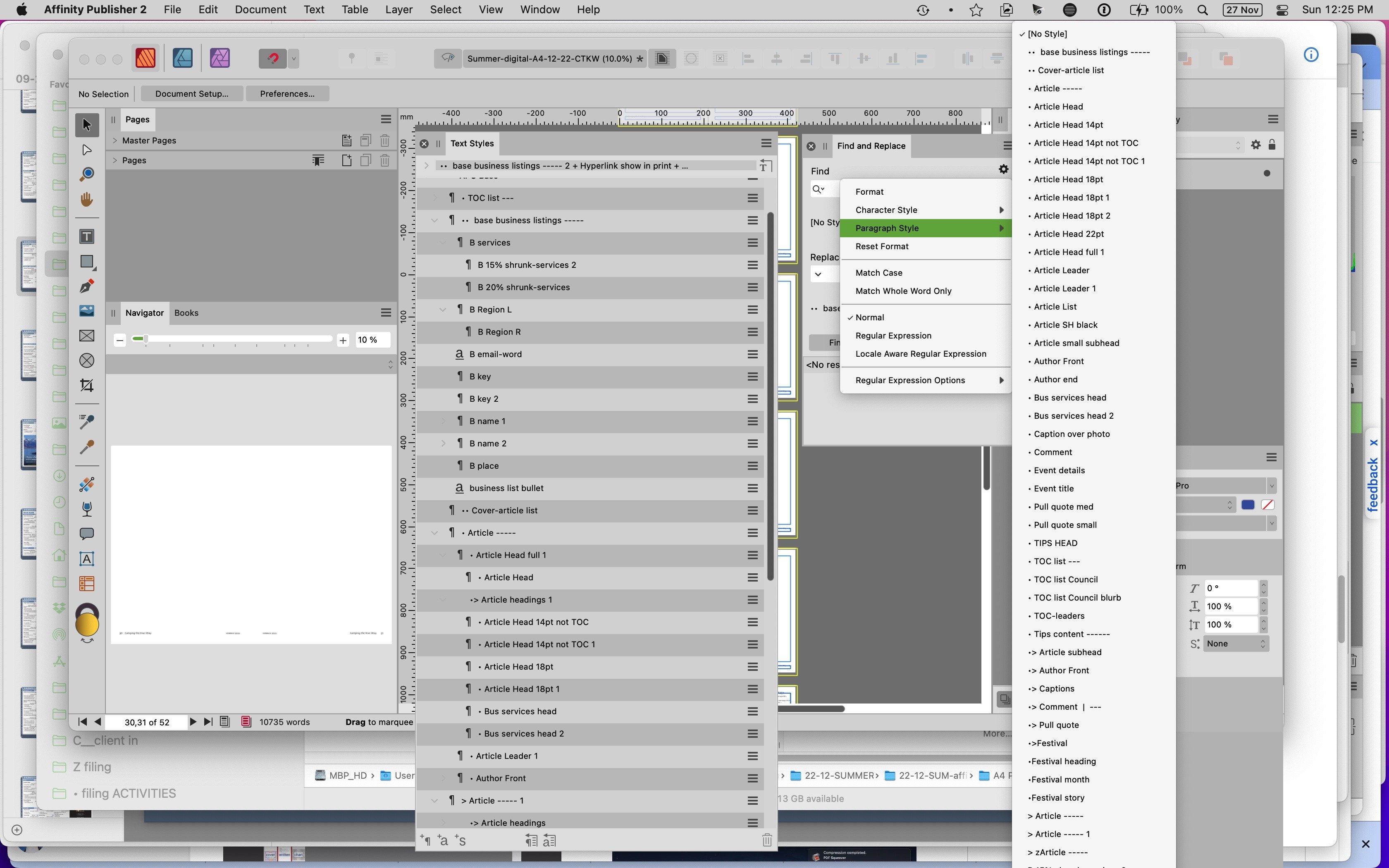Open Document Setup dialog
The image size is (1389, 868).
point(192,93)
